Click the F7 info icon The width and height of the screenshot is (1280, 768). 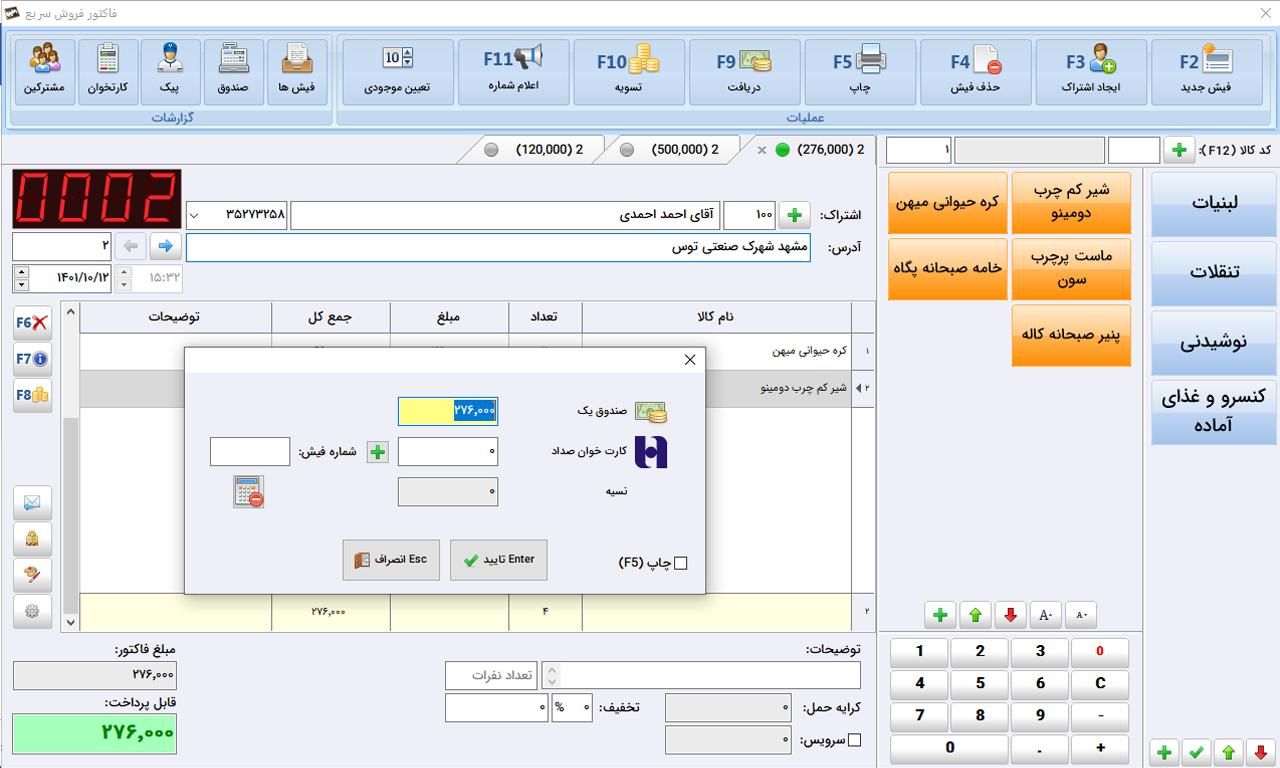[32, 359]
